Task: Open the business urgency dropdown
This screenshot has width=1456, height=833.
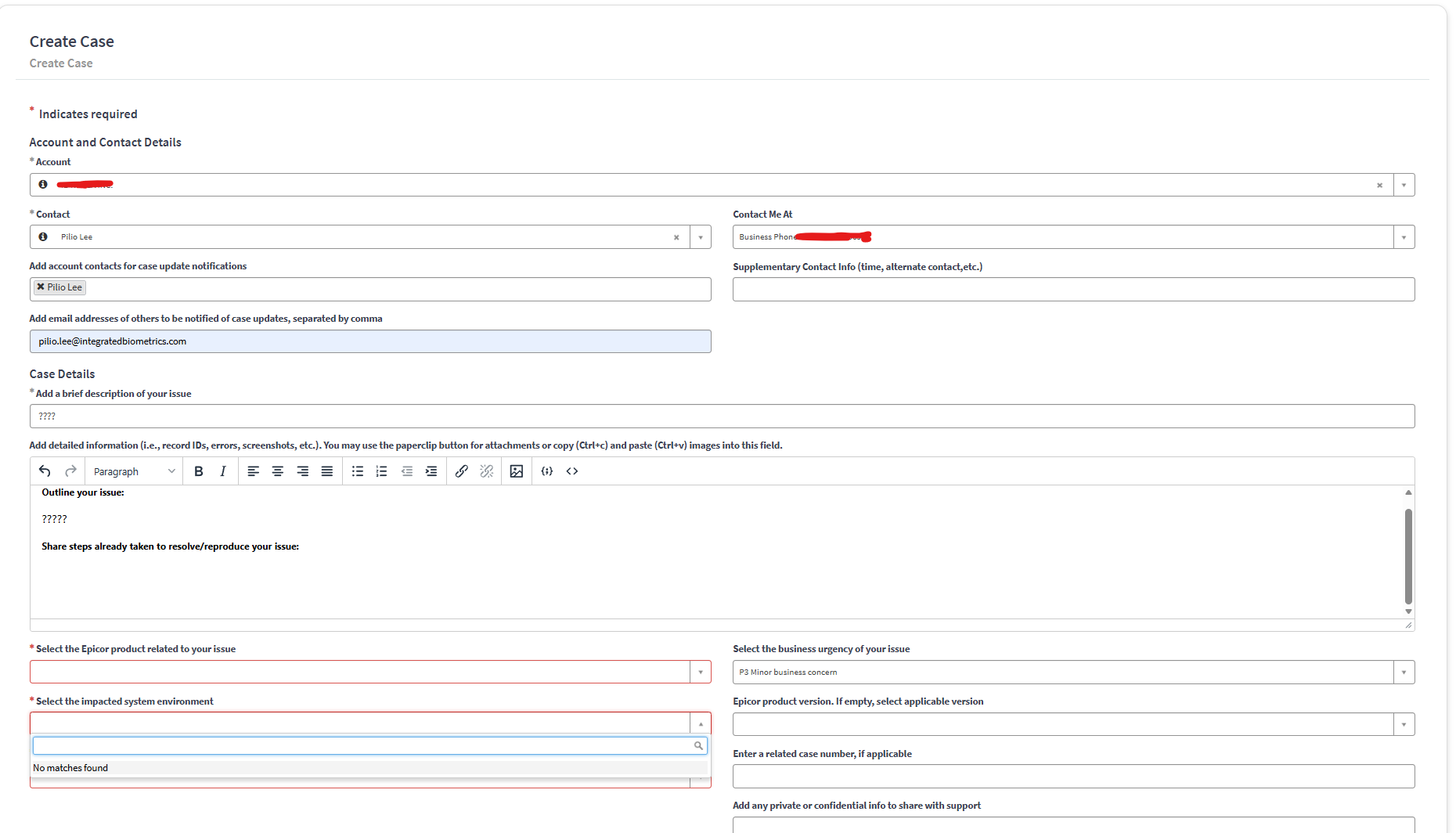Action: pyautogui.click(x=1404, y=672)
